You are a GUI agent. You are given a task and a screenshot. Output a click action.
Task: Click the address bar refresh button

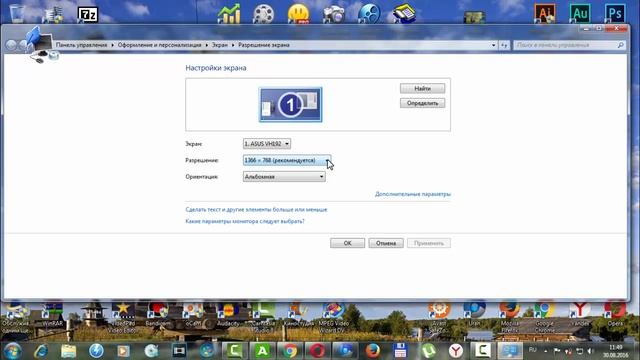click(504, 45)
